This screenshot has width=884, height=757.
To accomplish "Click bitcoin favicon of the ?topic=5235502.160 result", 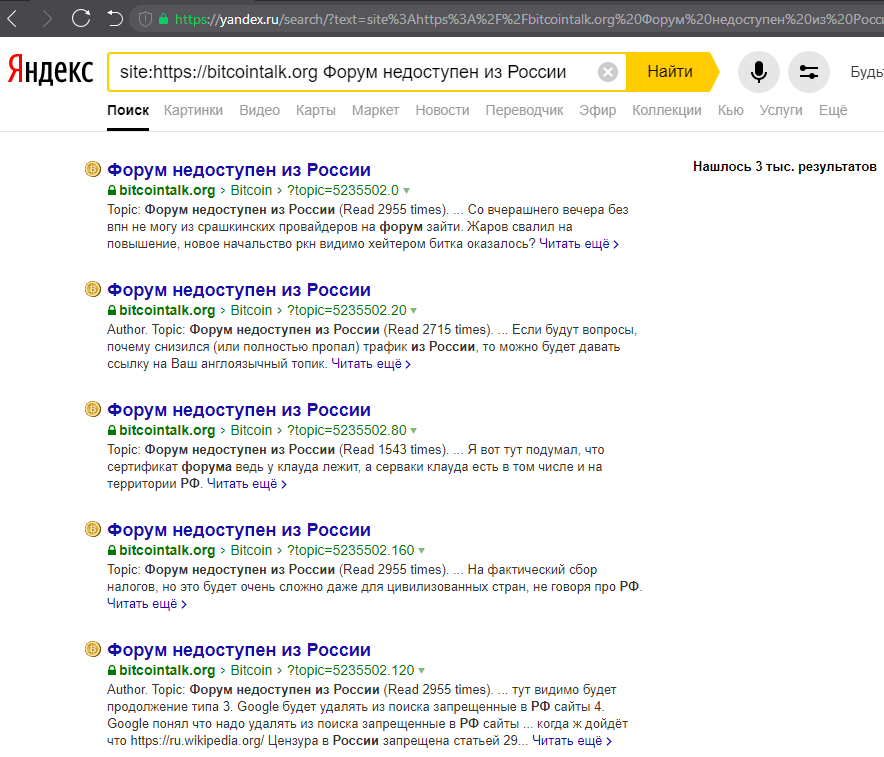I will 92,529.
